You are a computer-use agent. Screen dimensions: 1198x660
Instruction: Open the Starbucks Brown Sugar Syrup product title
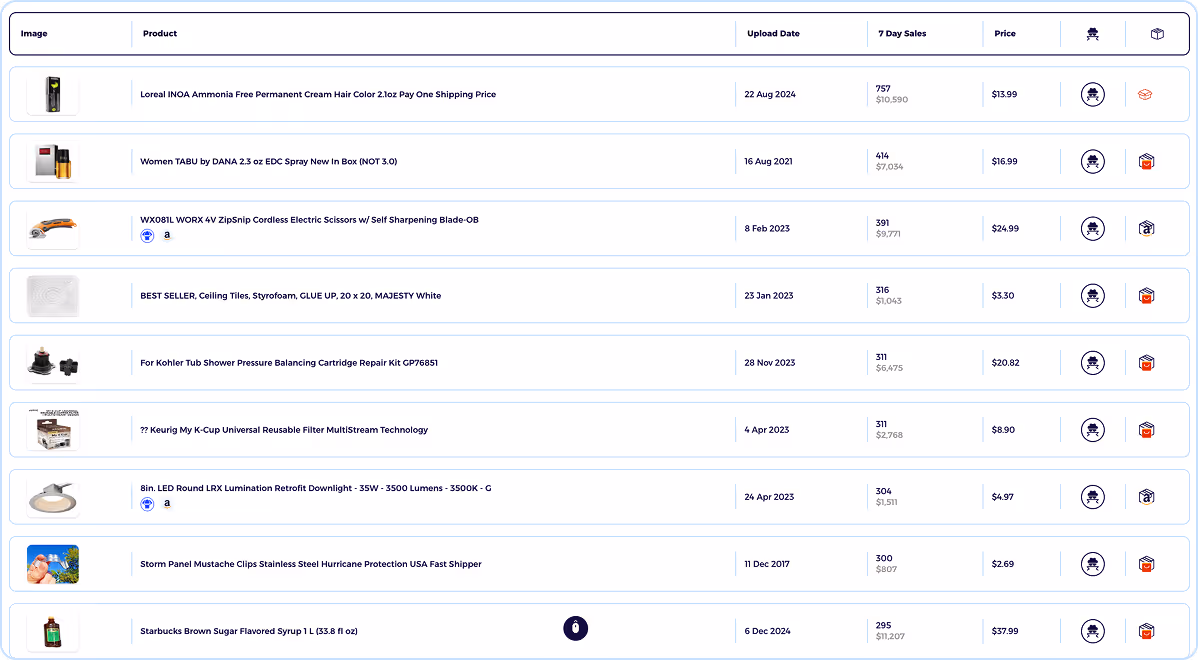click(x=249, y=631)
